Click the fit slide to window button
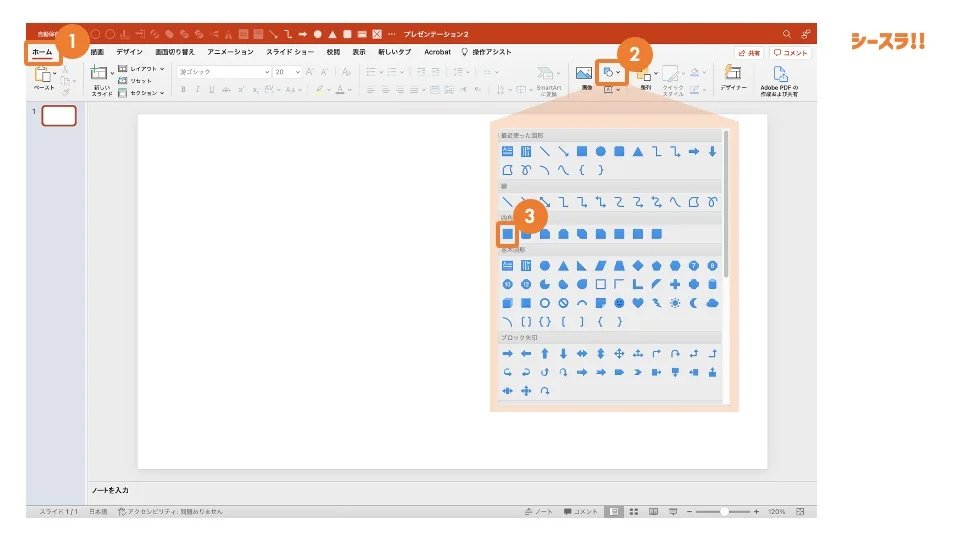This screenshot has height=540, width=960. (800, 512)
